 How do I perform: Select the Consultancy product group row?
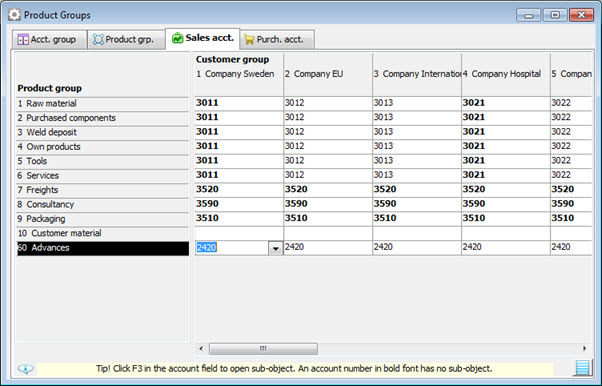pyautogui.click(x=103, y=204)
